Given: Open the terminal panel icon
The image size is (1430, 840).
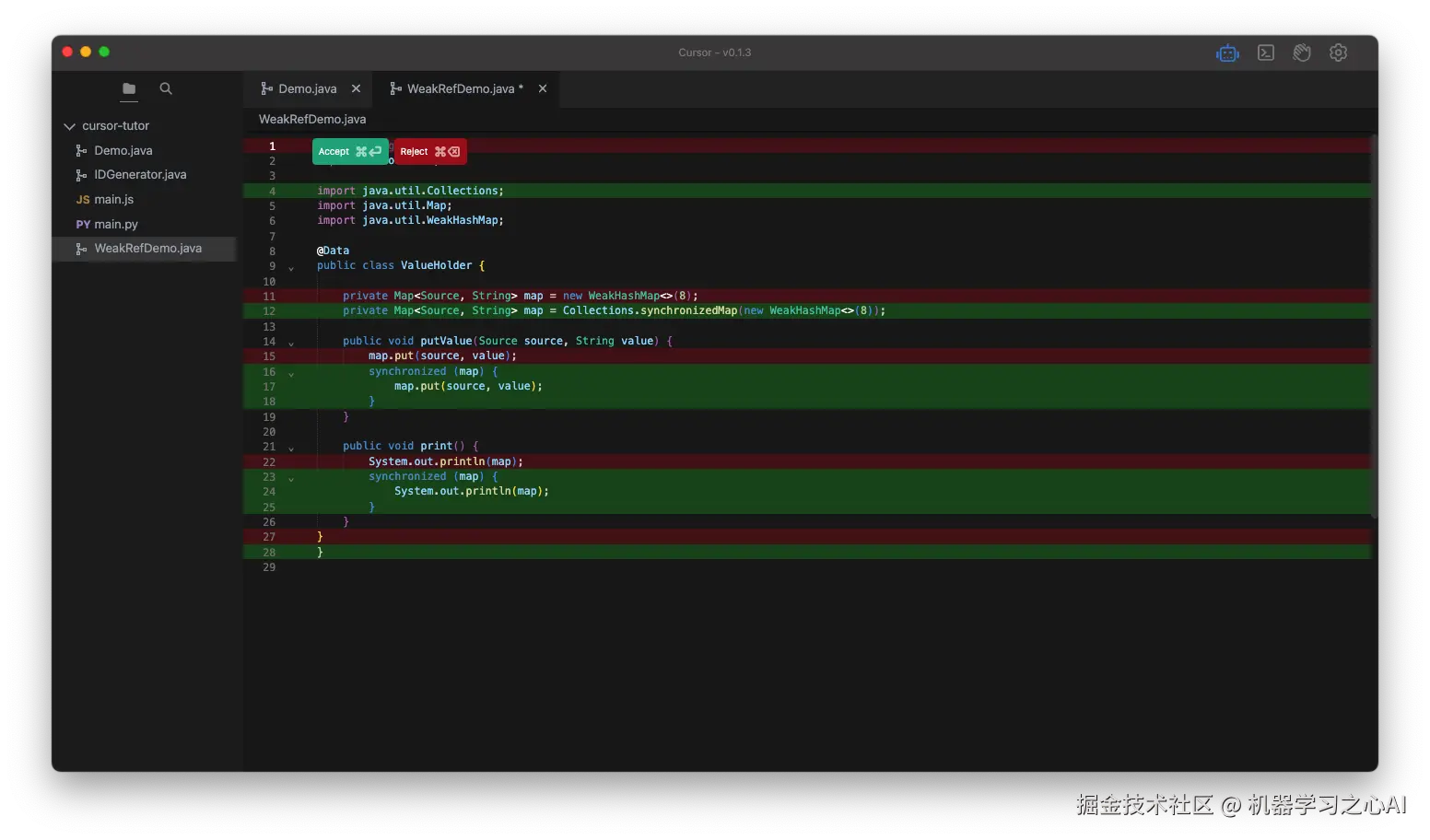Looking at the screenshot, I should click(x=1265, y=52).
